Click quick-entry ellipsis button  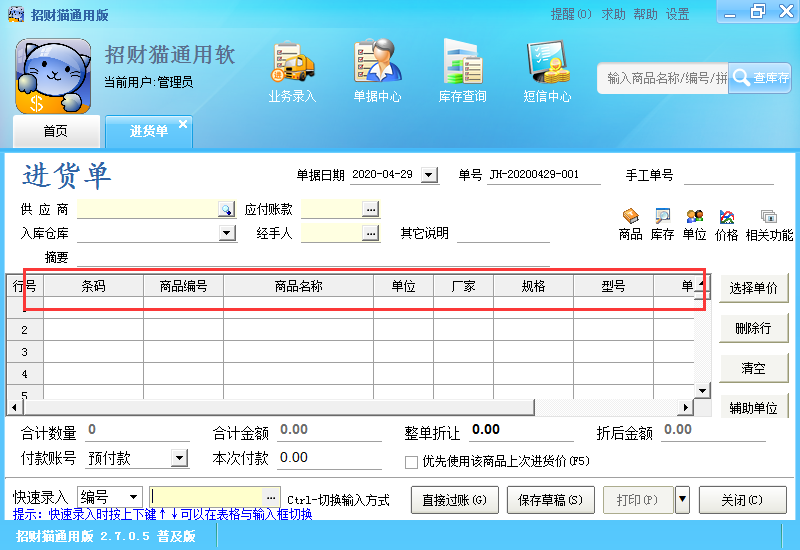pyautogui.click(x=271, y=497)
